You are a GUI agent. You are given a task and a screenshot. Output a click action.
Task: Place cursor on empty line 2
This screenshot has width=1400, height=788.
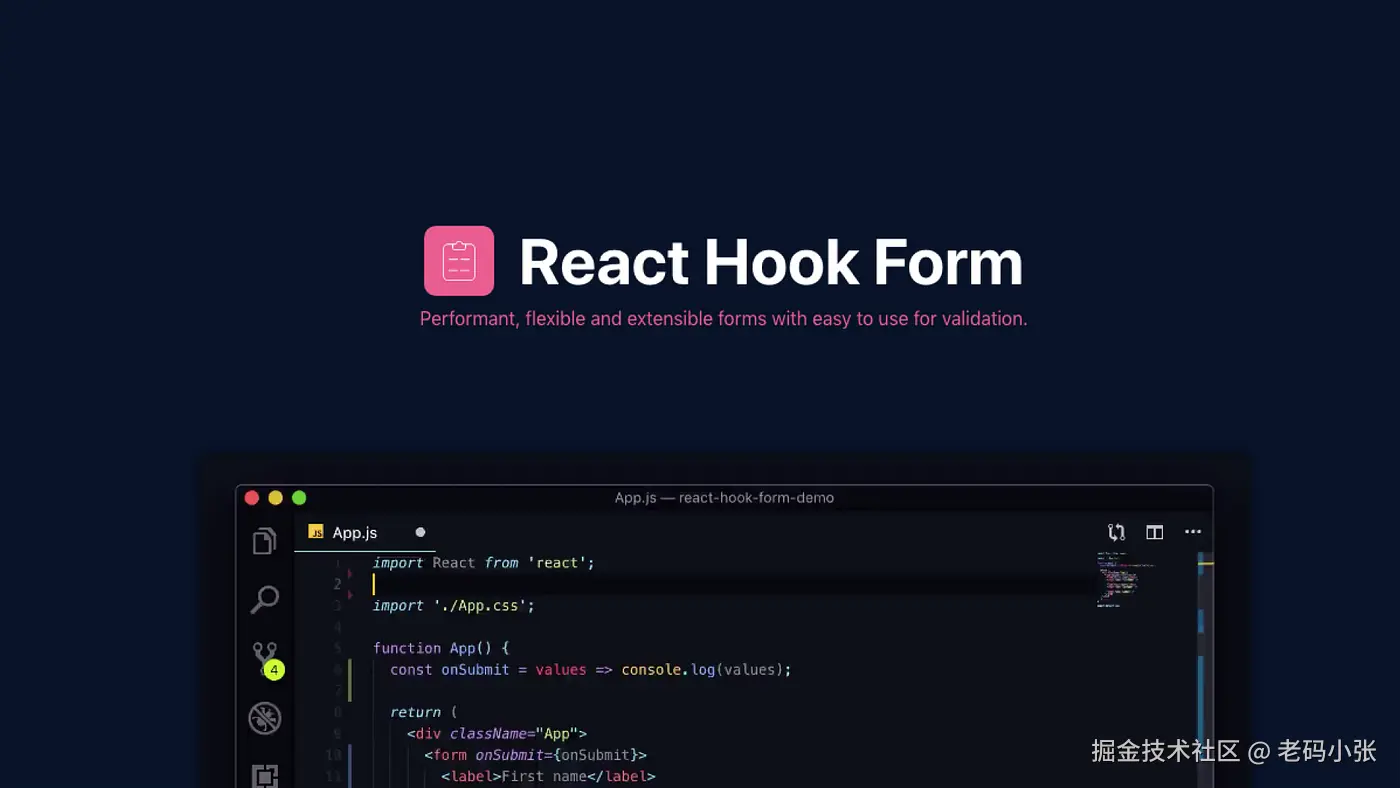[x=730, y=584]
